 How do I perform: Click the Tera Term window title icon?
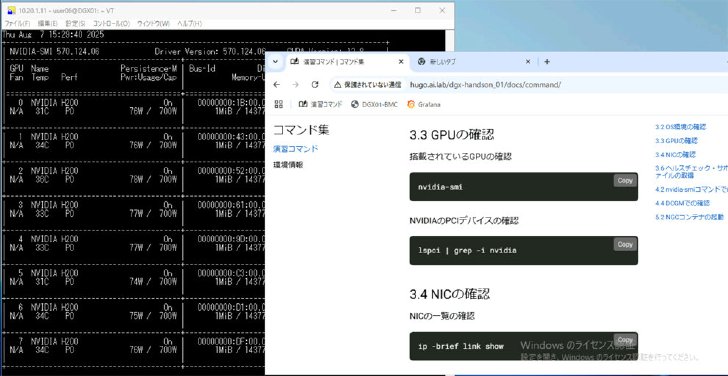coord(12,10)
